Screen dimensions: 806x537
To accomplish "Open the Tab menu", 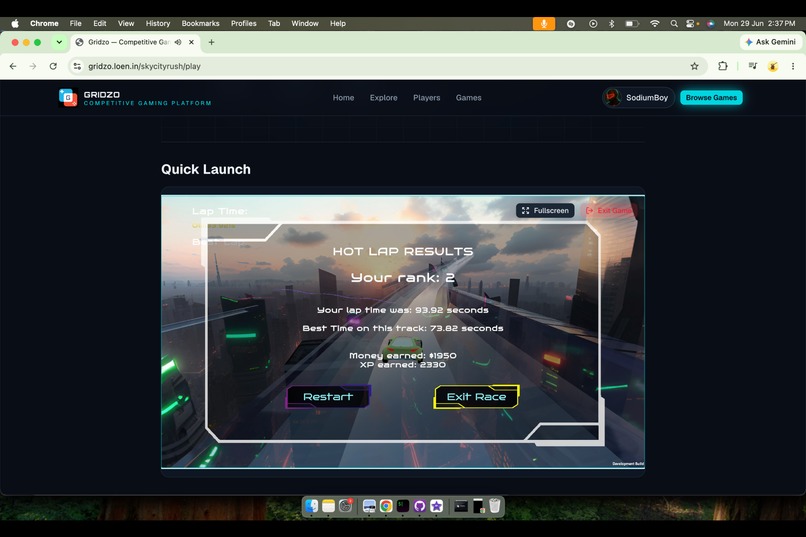I will [x=274, y=24].
